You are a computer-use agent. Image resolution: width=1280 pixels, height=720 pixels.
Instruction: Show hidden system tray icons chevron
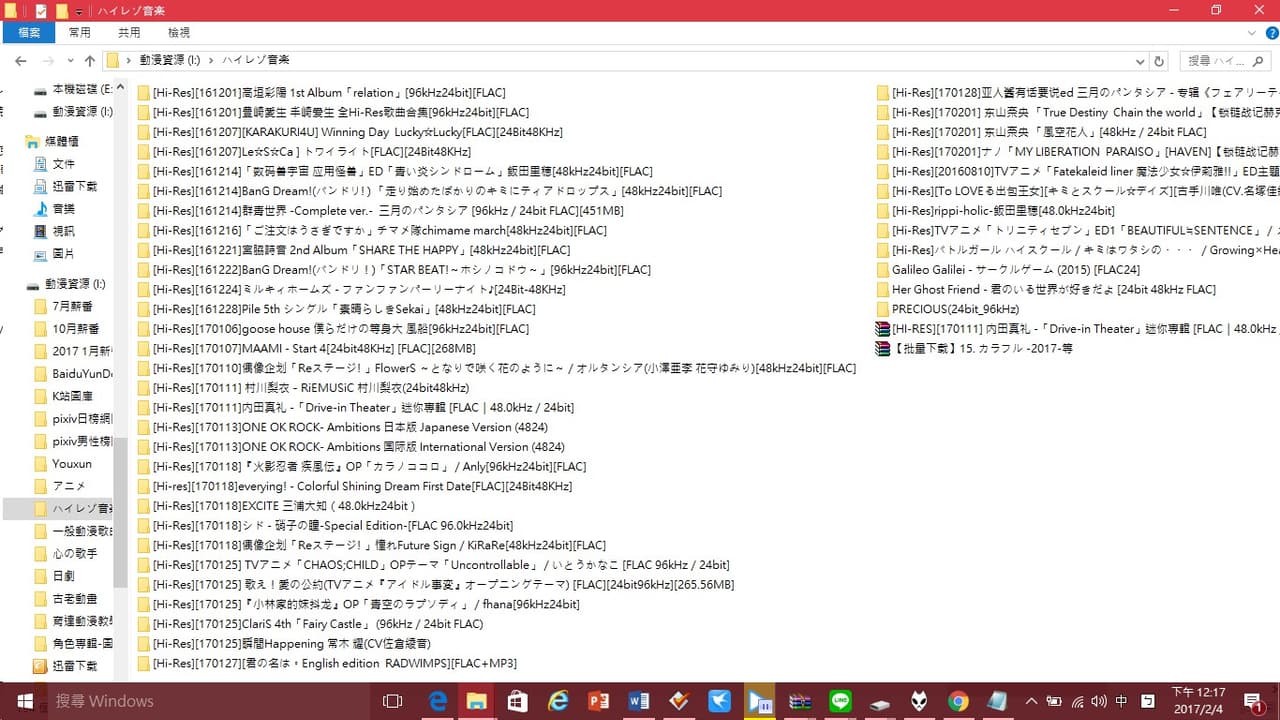(x=1033, y=701)
